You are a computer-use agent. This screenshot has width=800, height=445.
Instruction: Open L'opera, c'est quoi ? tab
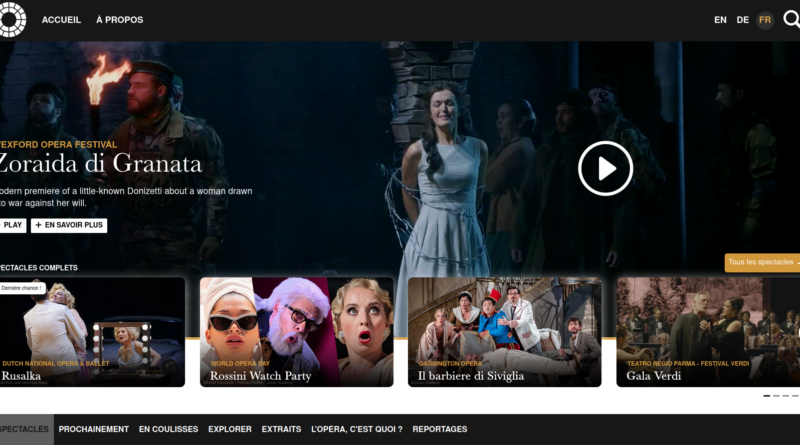(357, 429)
